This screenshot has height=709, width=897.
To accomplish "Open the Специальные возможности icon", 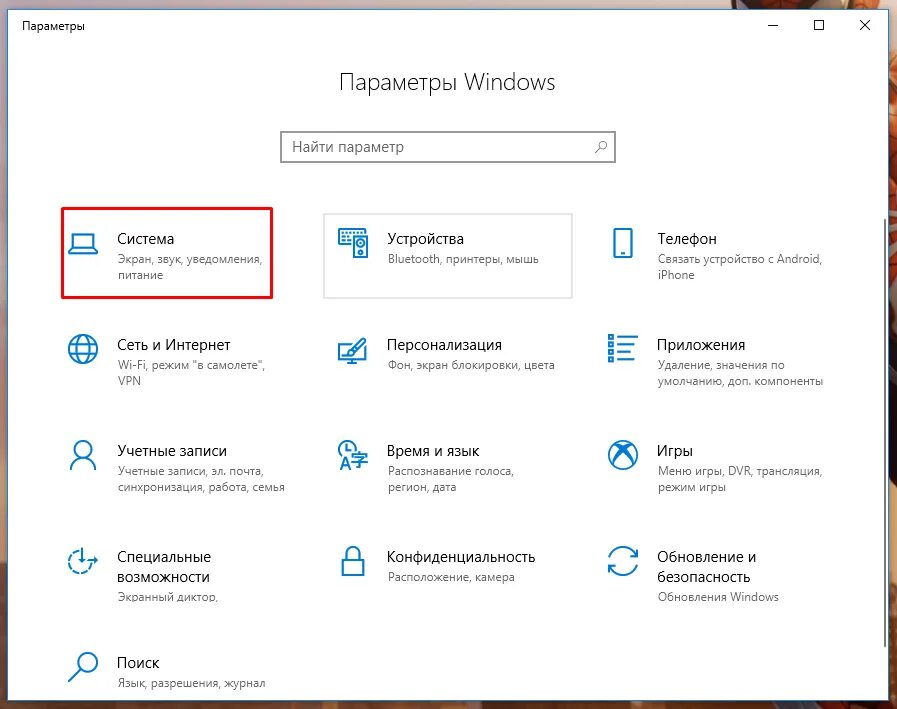I will [83, 561].
